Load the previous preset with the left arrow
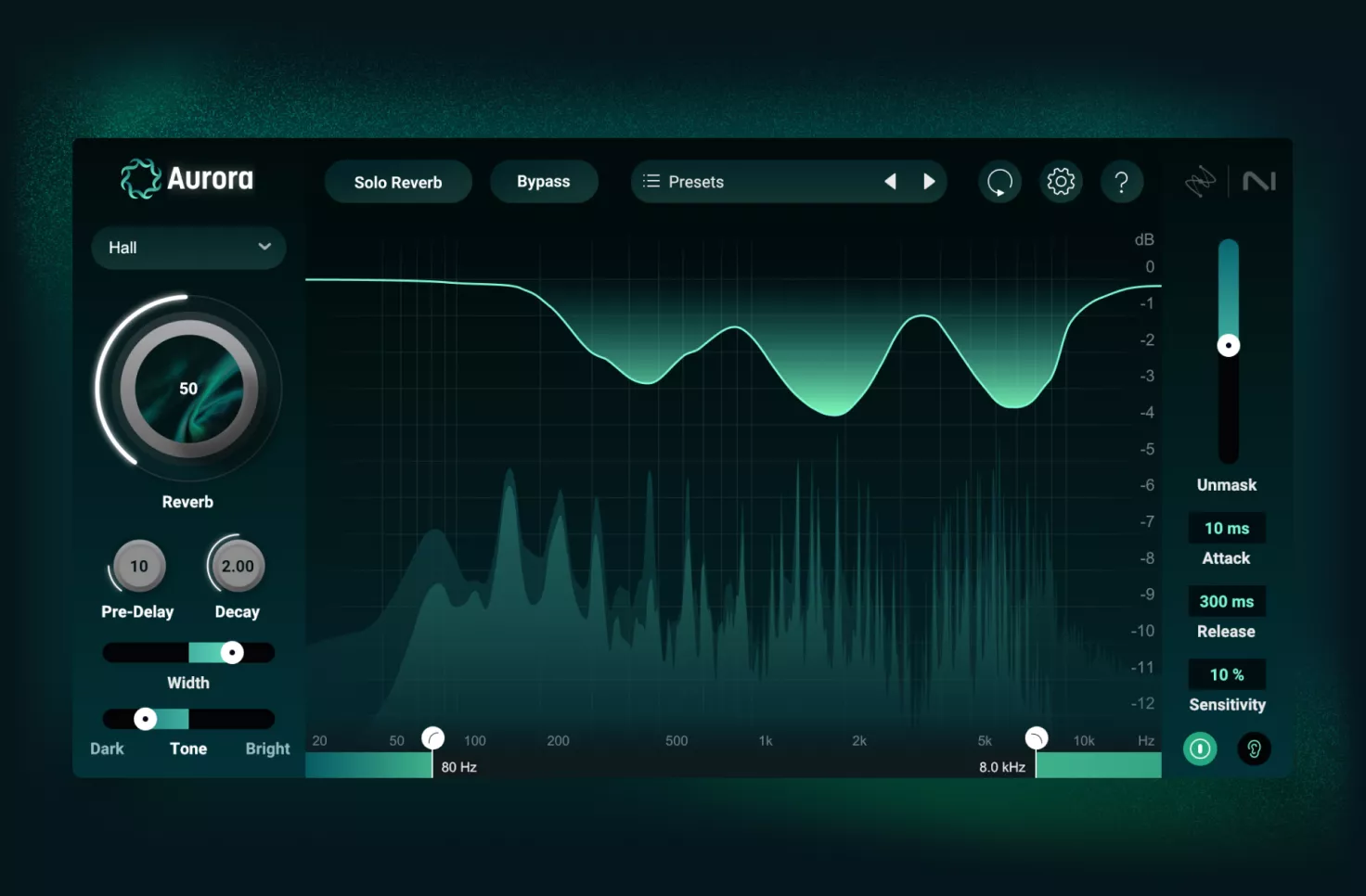This screenshot has width=1366, height=896. tap(889, 182)
